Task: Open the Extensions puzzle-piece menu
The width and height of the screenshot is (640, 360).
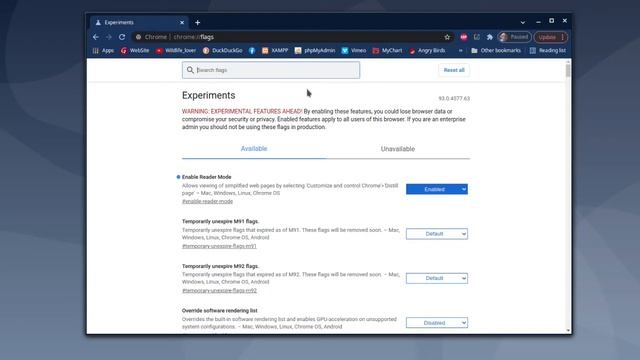Action: coord(489,37)
